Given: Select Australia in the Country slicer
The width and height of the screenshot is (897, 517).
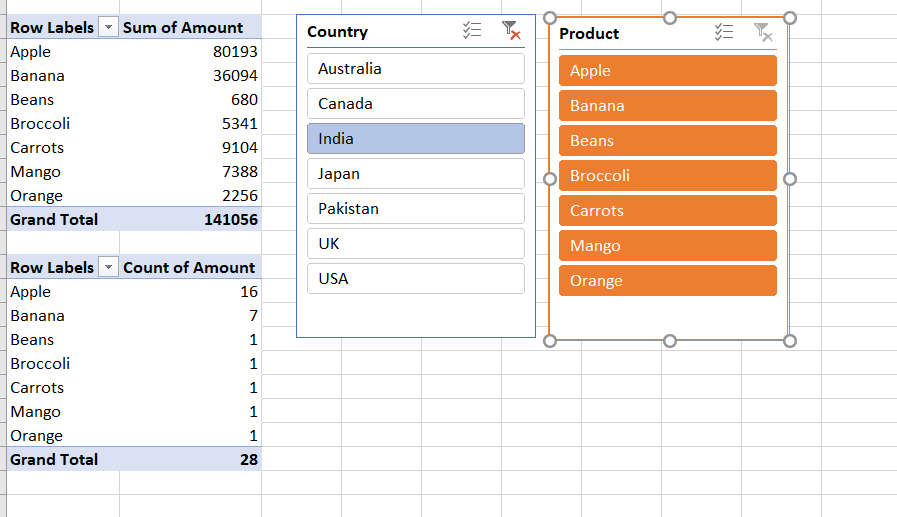Looking at the screenshot, I should [x=415, y=69].
